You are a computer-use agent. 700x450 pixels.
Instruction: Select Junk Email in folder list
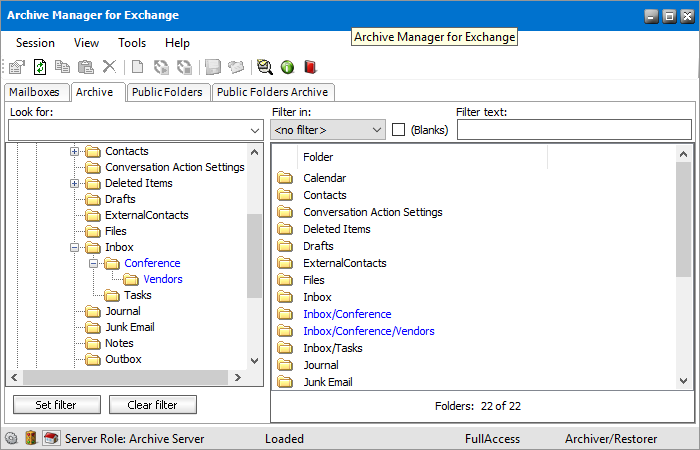[328, 382]
